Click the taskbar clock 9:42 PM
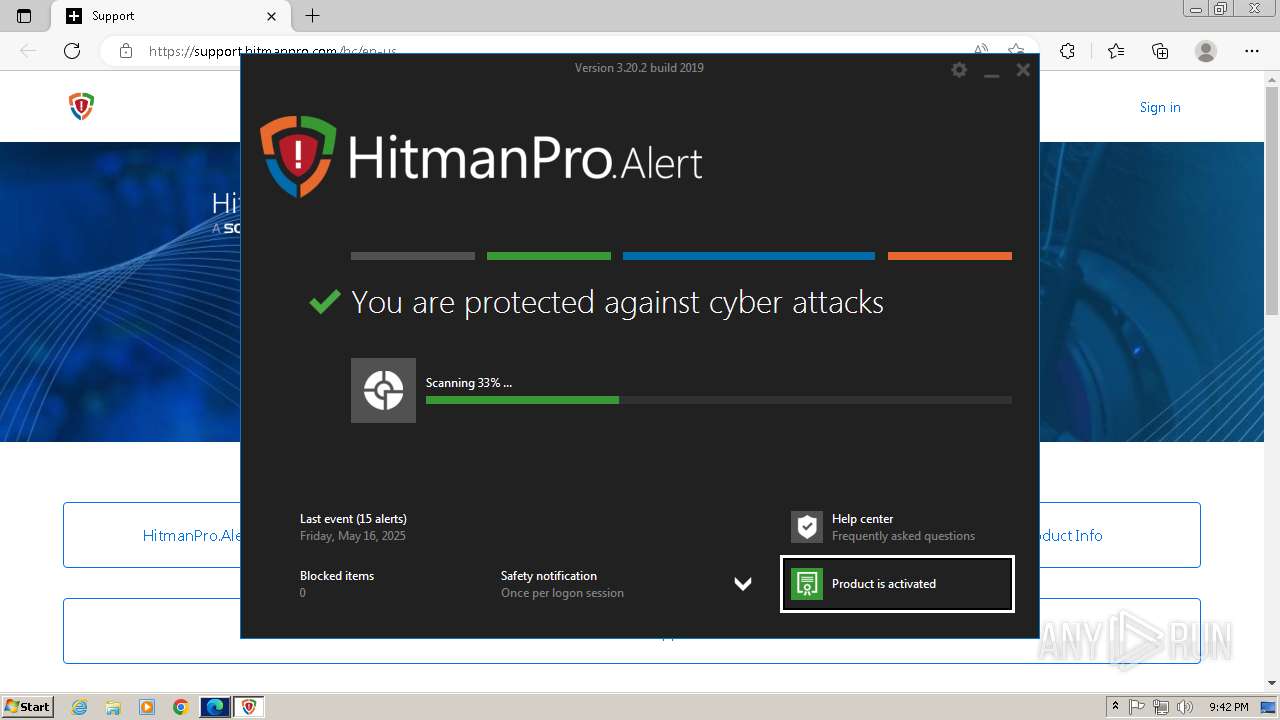The height and width of the screenshot is (720, 1280). pyautogui.click(x=1228, y=707)
